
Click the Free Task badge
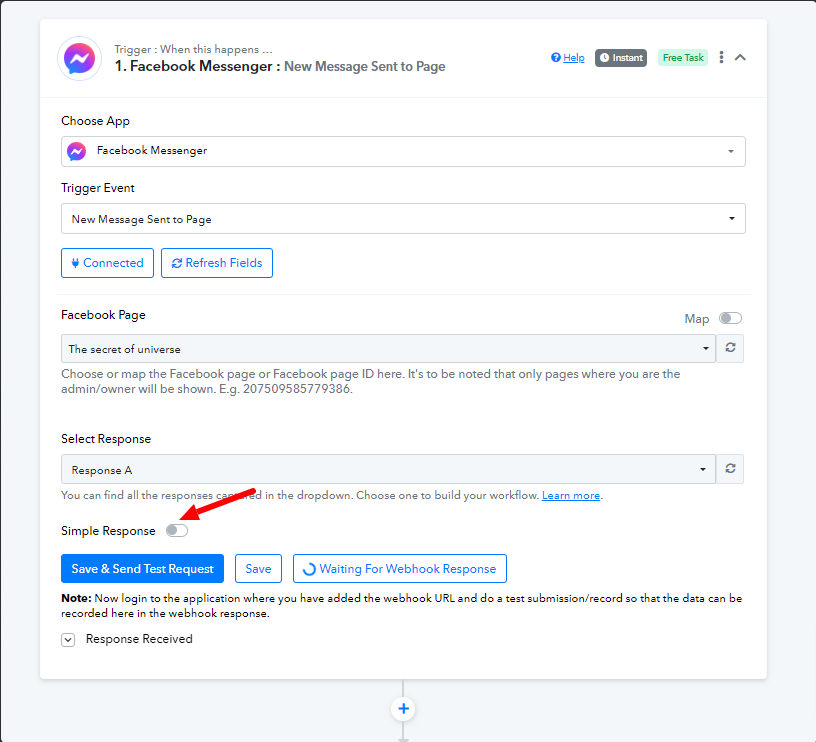click(x=683, y=58)
